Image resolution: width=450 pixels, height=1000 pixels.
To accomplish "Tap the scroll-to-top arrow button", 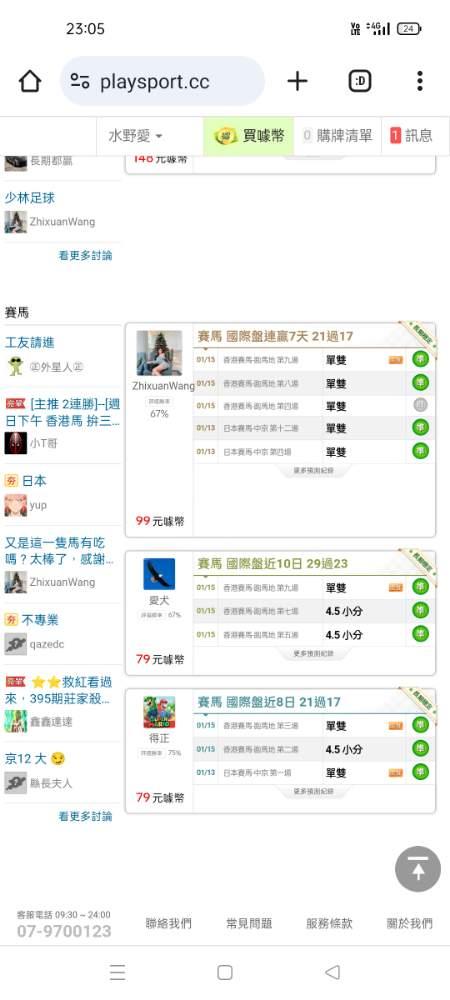I will (x=418, y=868).
